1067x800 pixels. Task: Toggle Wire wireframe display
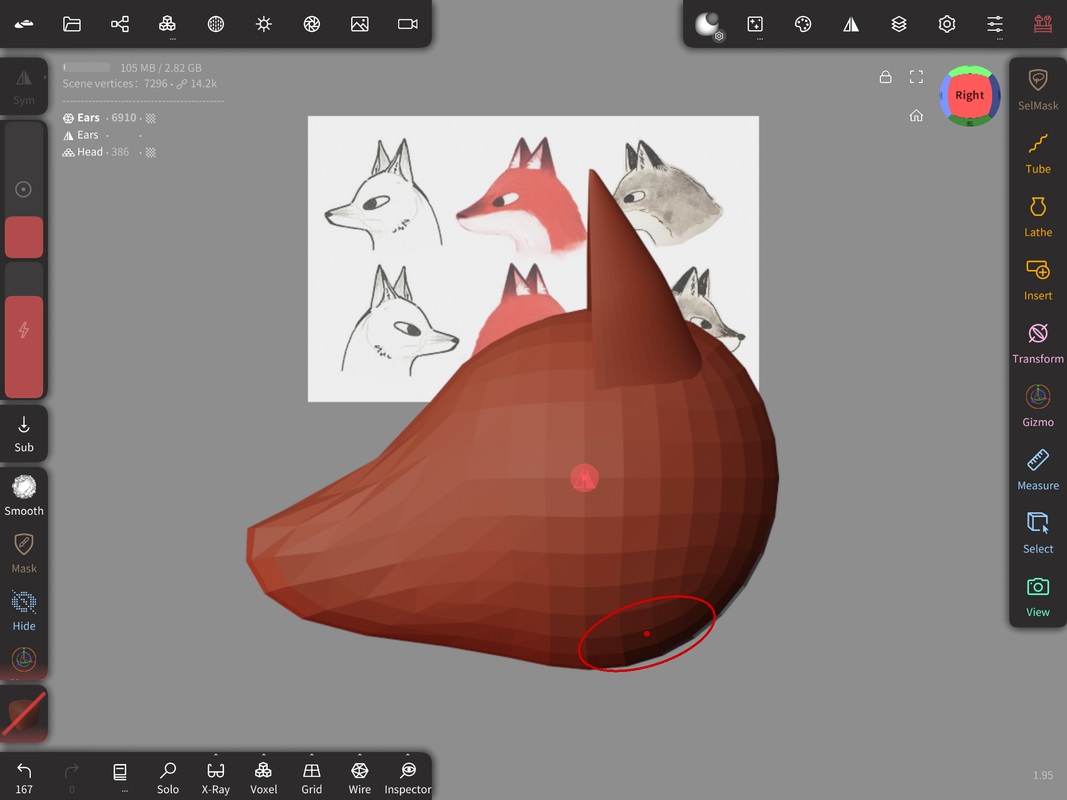360,776
